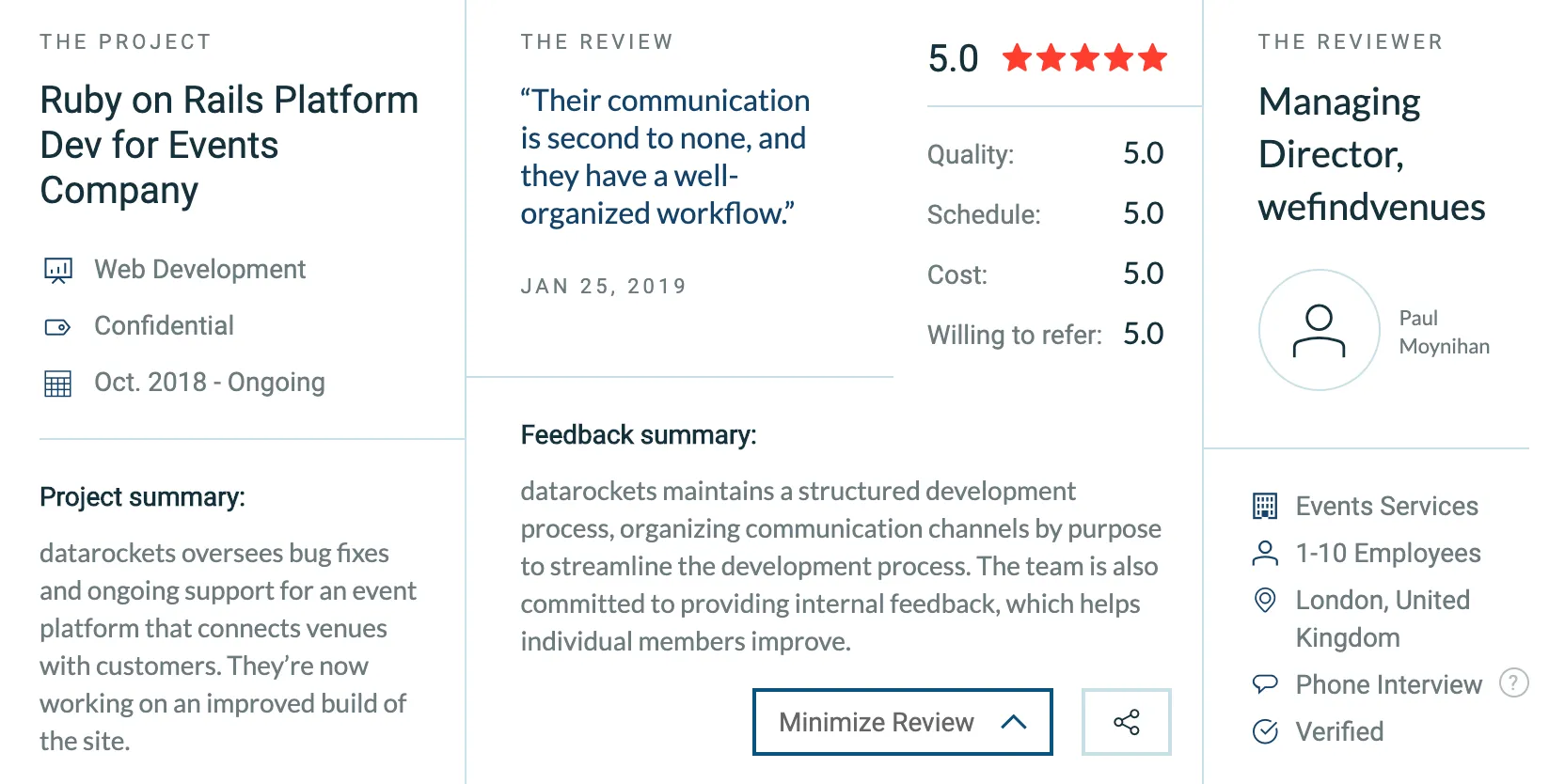Click the calendar icon next to Oct. 2018
The height and width of the screenshot is (784, 1565).
[58, 382]
